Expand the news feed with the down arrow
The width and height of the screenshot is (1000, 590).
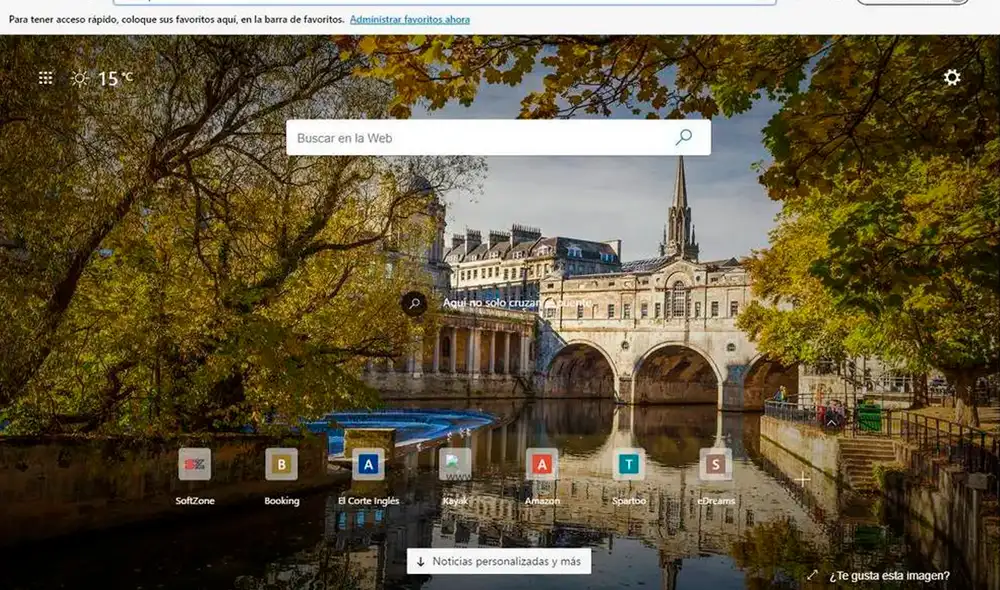coord(421,561)
